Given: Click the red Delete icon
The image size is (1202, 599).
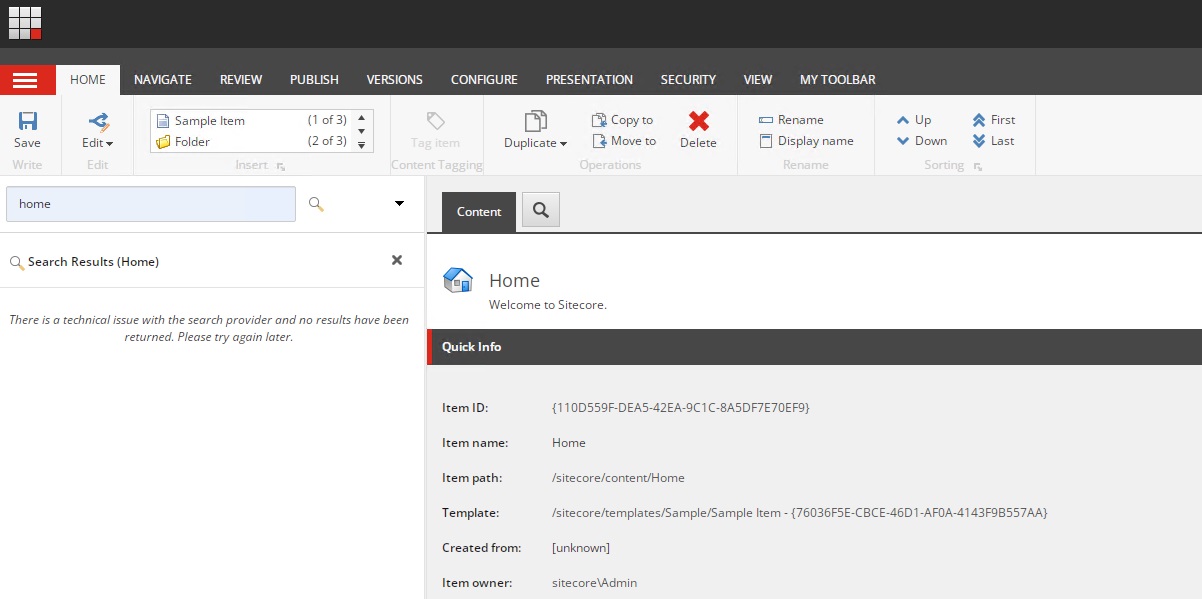Looking at the screenshot, I should (699, 121).
